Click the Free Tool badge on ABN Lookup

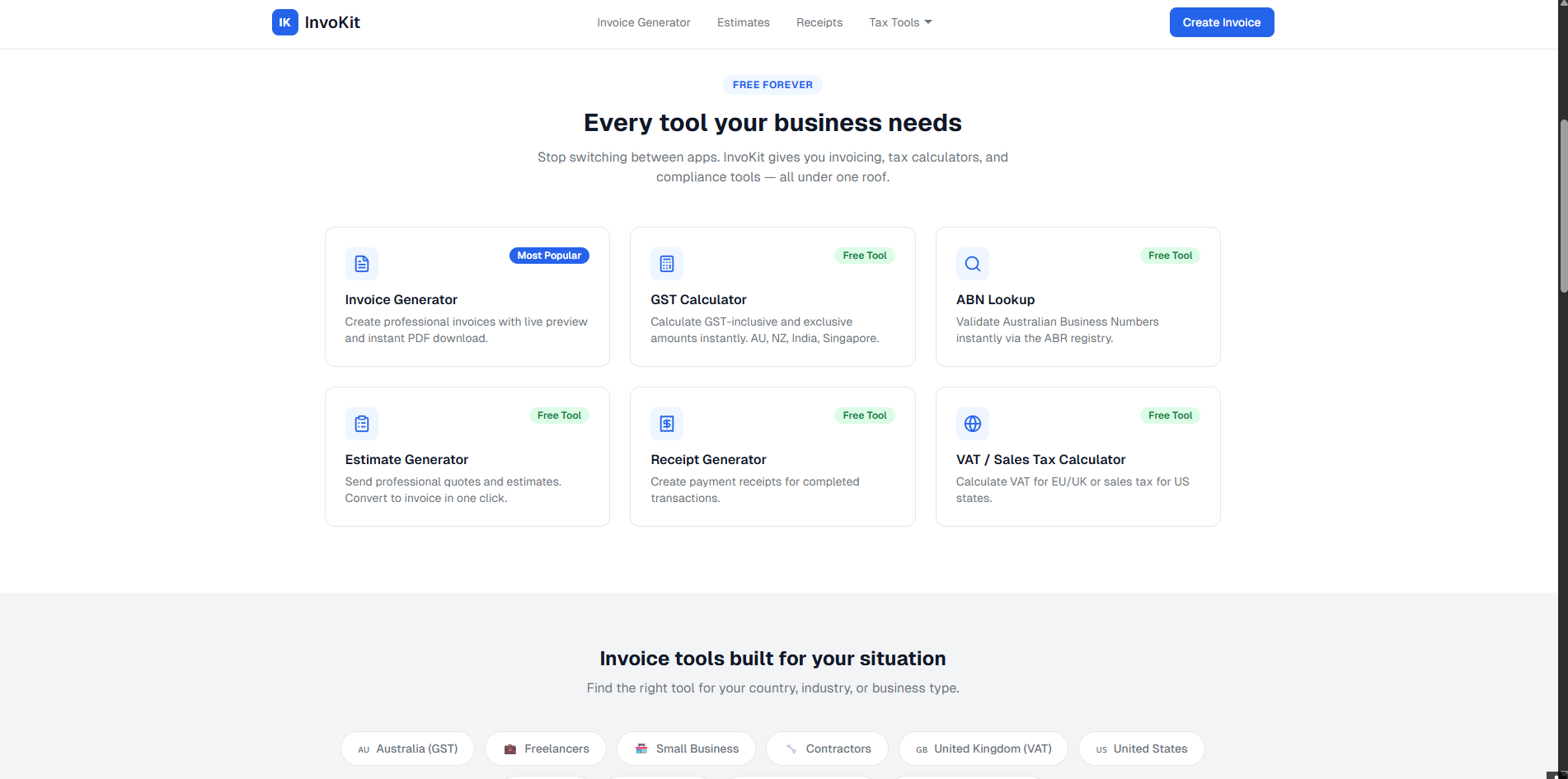[x=1170, y=256]
